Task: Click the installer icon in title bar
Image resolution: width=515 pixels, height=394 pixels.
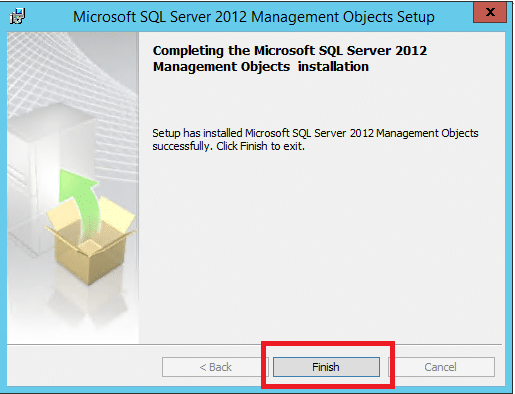Action: coord(17,16)
